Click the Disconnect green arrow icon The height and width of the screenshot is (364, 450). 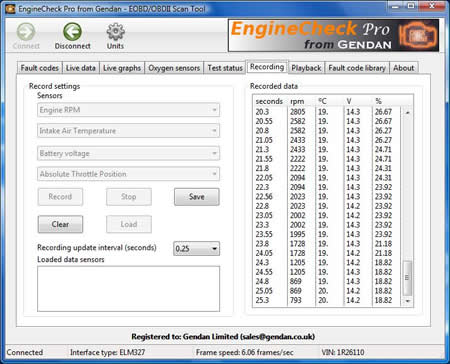click(x=72, y=32)
